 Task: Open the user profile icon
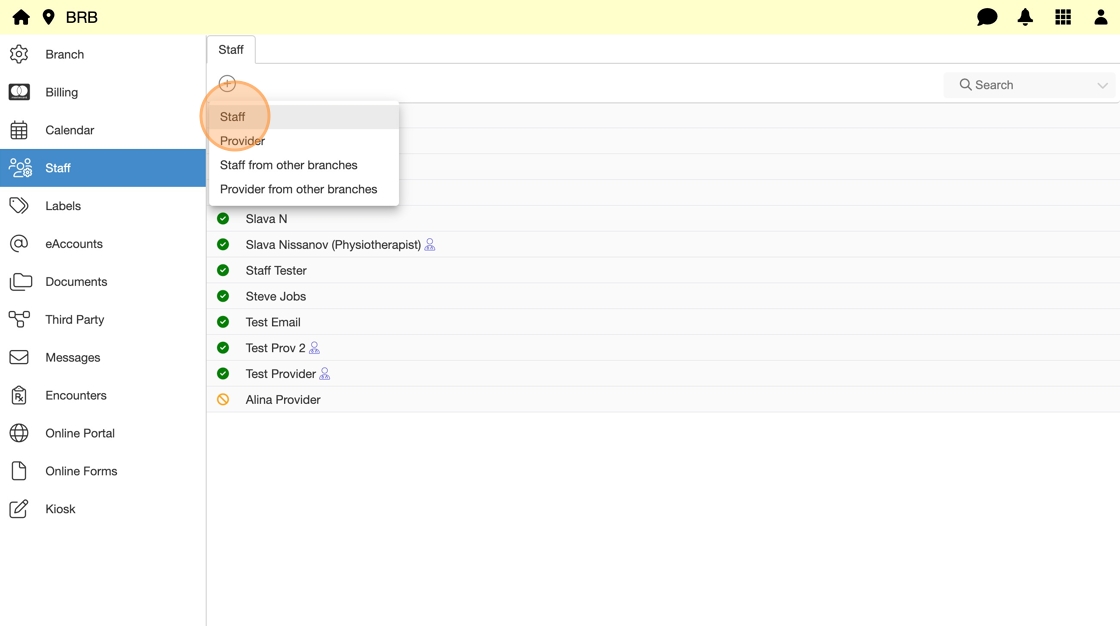[x=1100, y=17]
